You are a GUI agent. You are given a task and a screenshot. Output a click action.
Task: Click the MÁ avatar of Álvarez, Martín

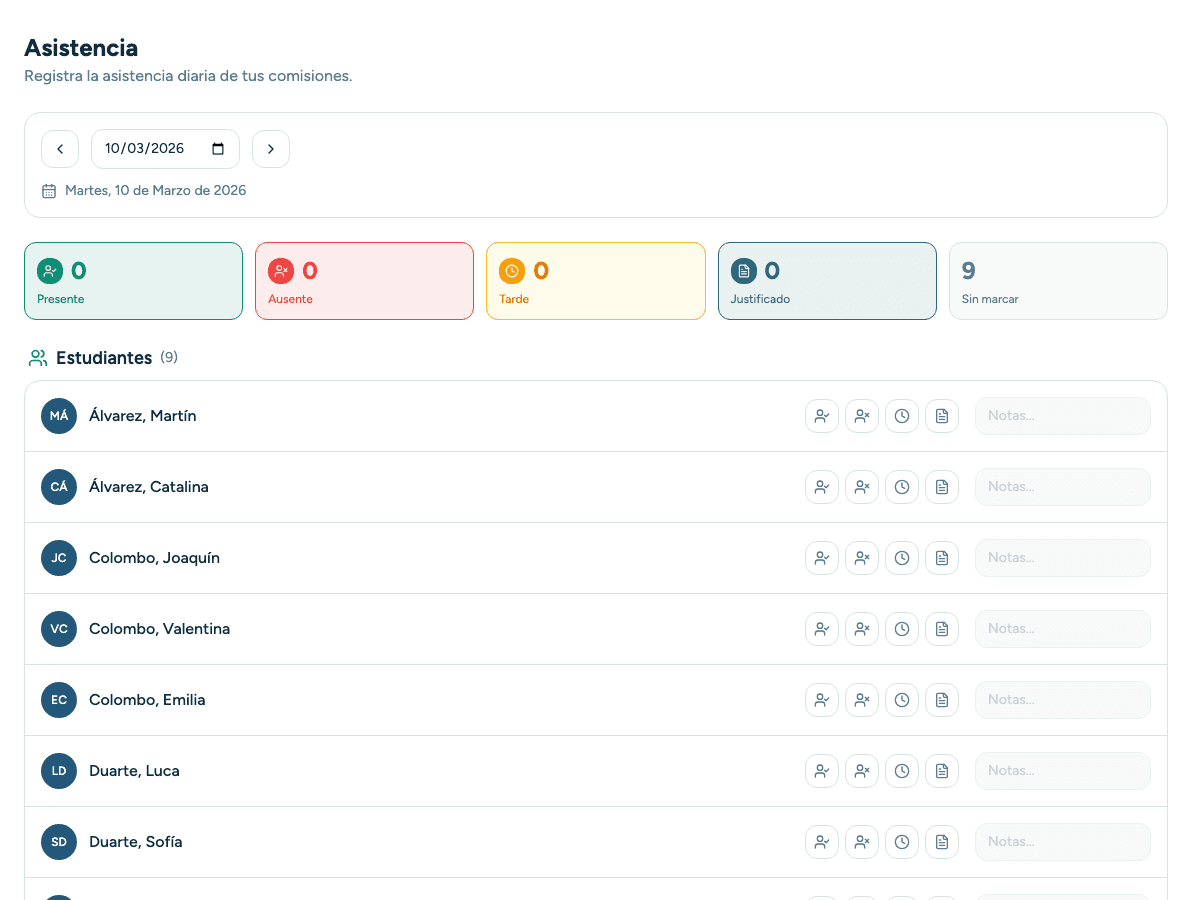59,416
